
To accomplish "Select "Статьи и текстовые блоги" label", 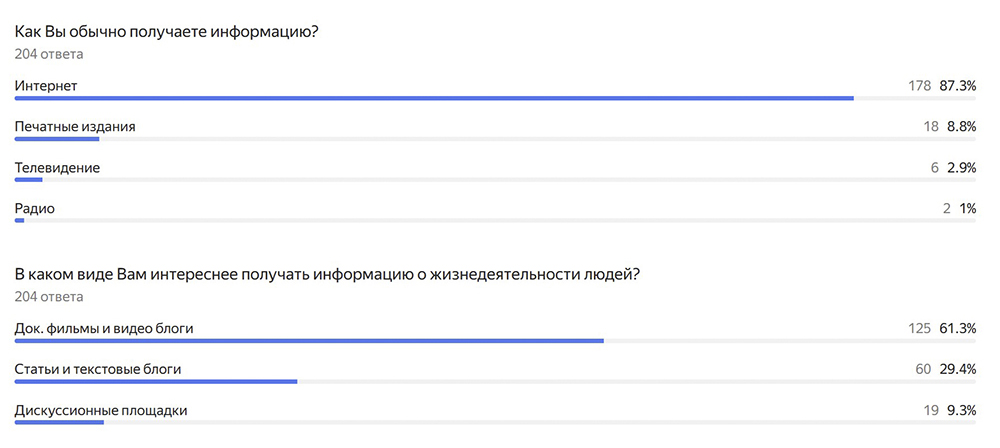I will point(98,370).
